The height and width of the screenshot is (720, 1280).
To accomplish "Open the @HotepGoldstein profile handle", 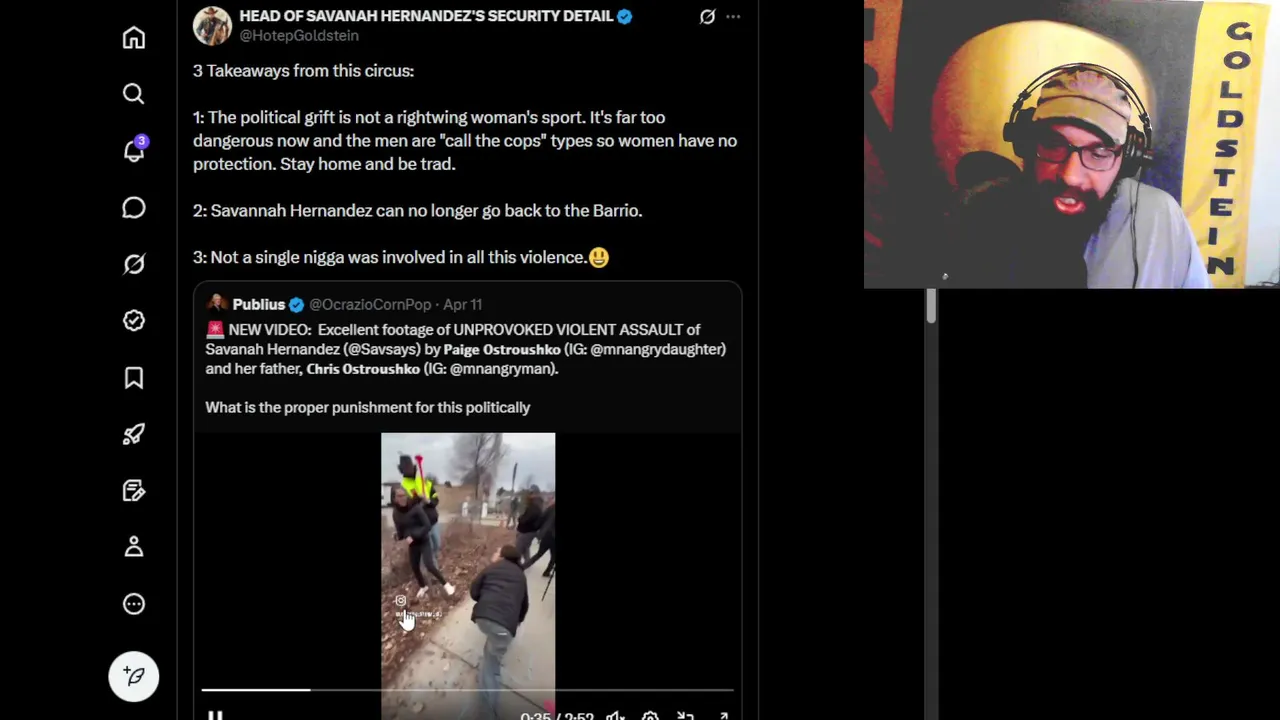I will (299, 35).
